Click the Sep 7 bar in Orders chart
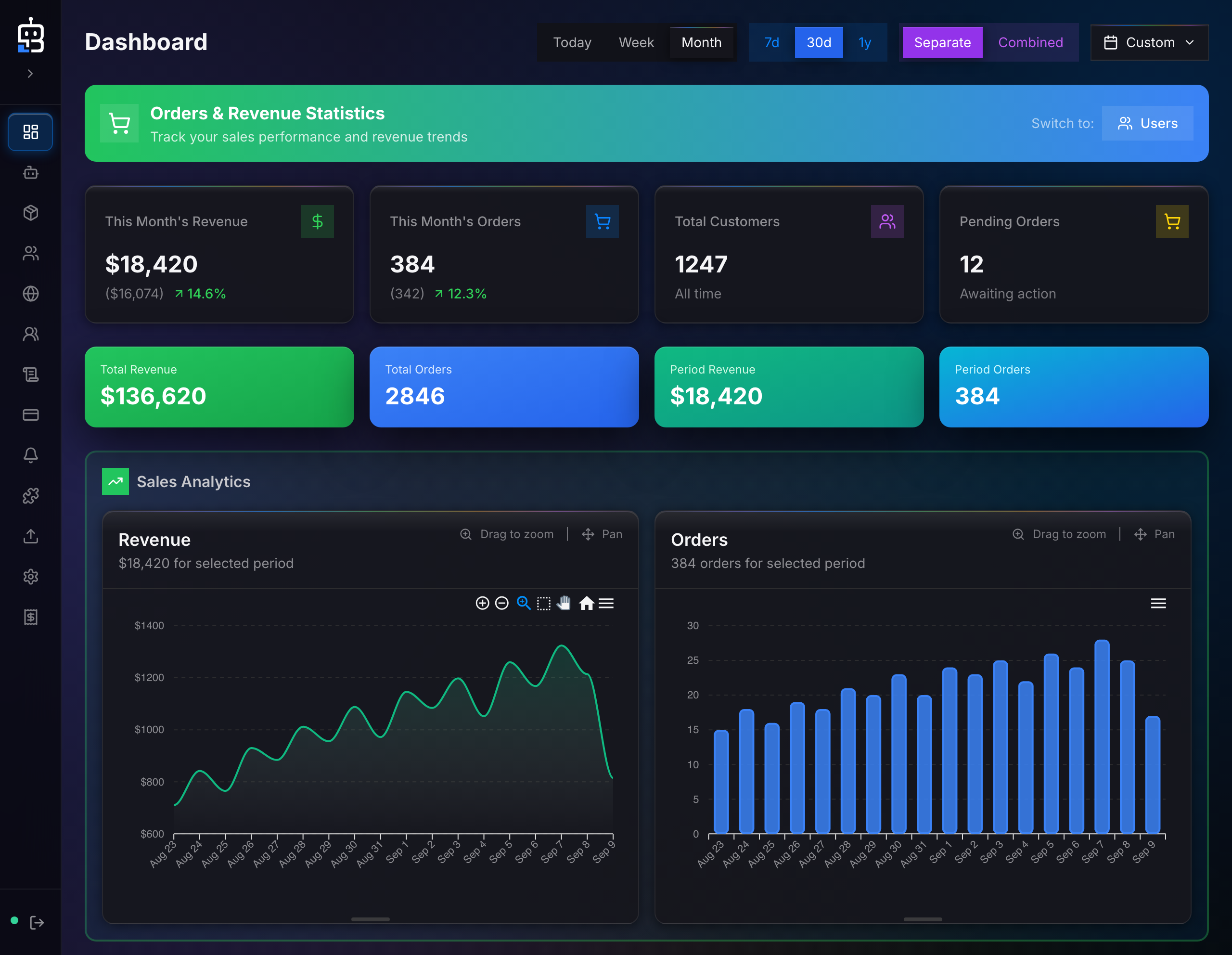The image size is (1232, 955). [x=1102, y=736]
